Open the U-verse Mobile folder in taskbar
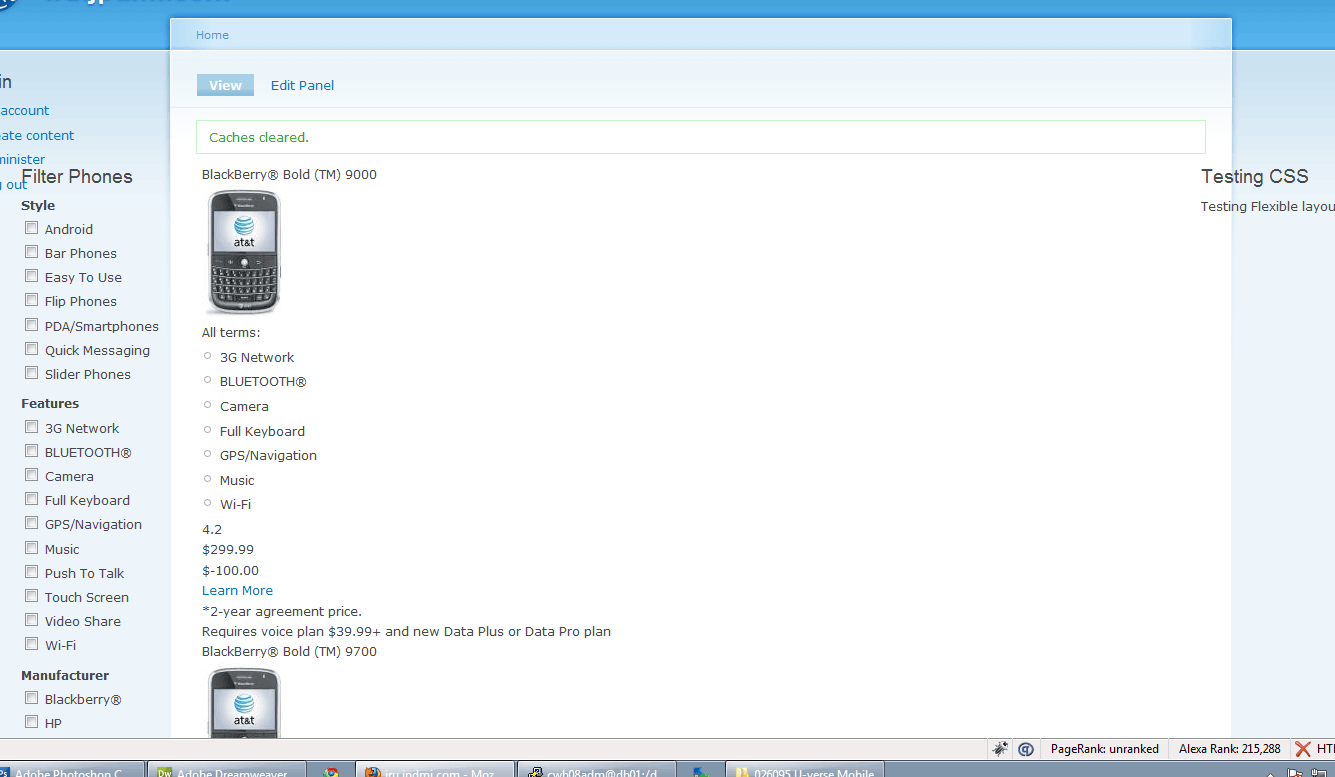The height and width of the screenshot is (777, 1335). point(806,772)
